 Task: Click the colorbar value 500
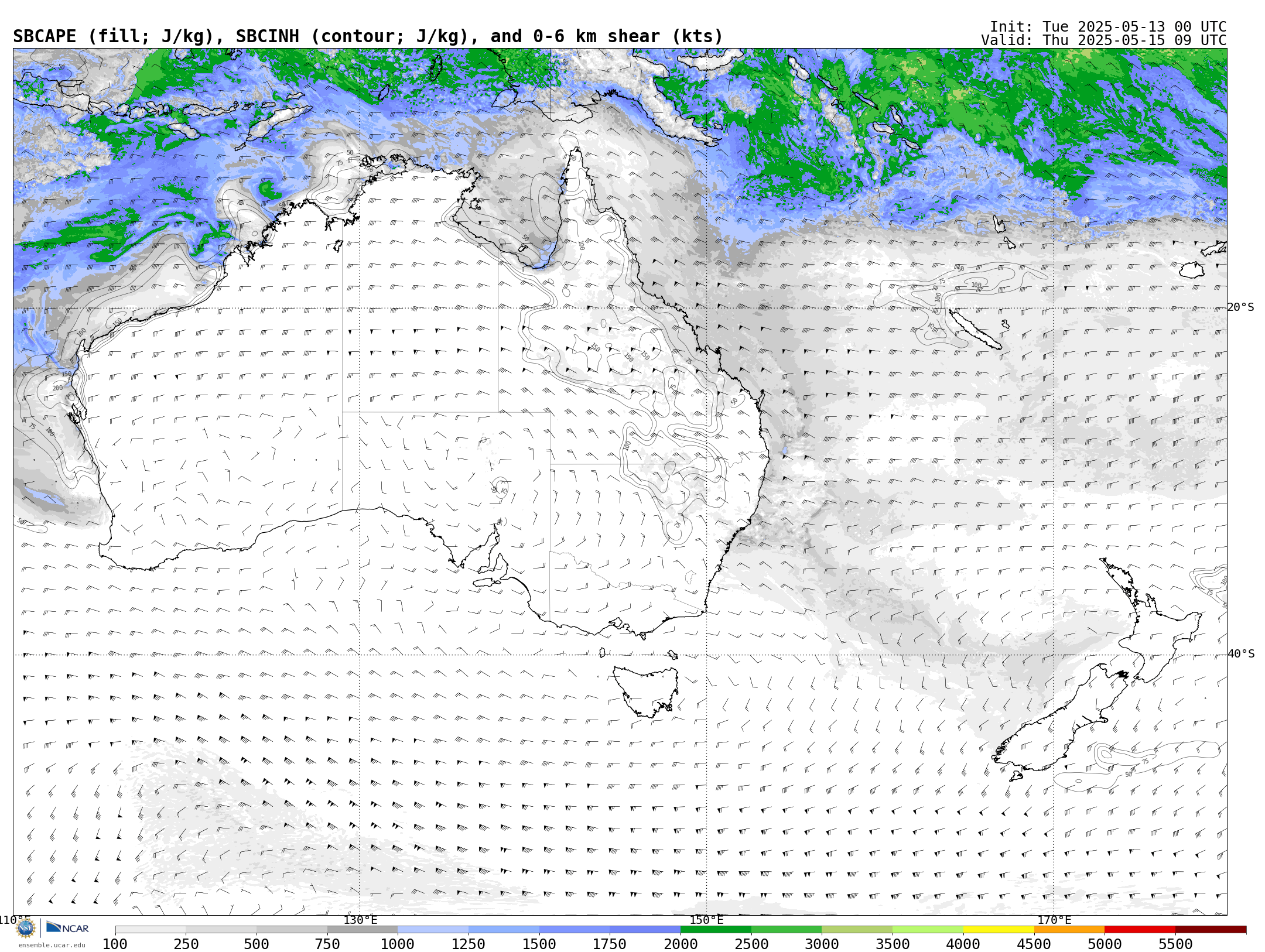tap(257, 944)
